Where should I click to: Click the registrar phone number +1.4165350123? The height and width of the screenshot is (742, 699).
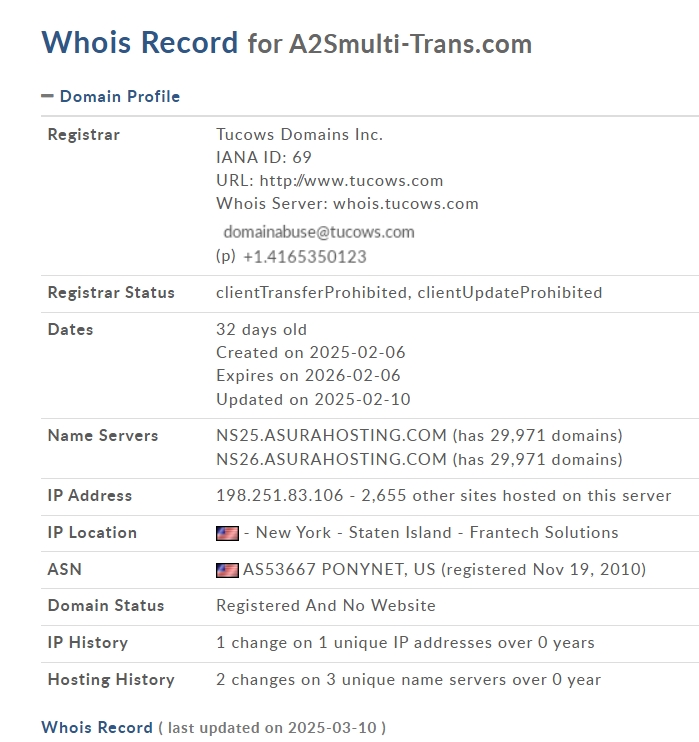[x=305, y=257]
